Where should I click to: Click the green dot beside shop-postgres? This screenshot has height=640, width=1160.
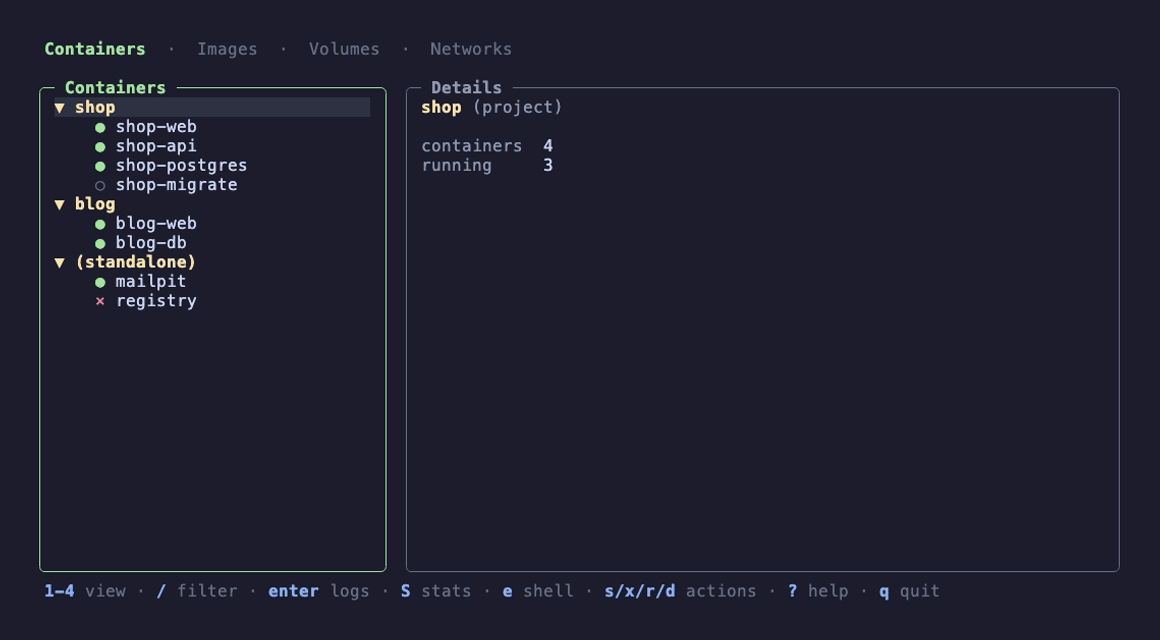(x=100, y=166)
